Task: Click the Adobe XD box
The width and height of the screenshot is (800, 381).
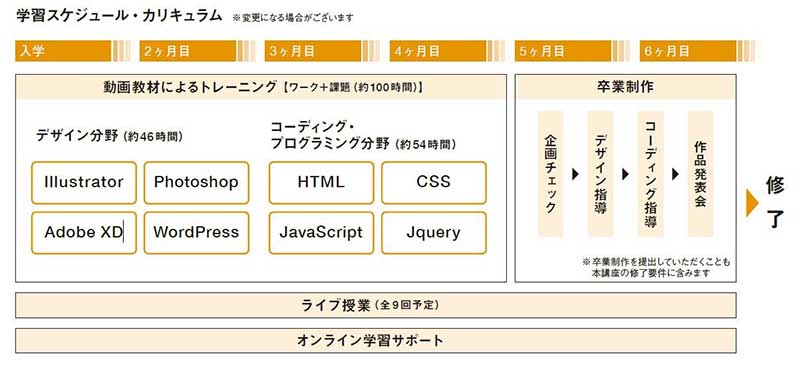Action: click(x=84, y=233)
